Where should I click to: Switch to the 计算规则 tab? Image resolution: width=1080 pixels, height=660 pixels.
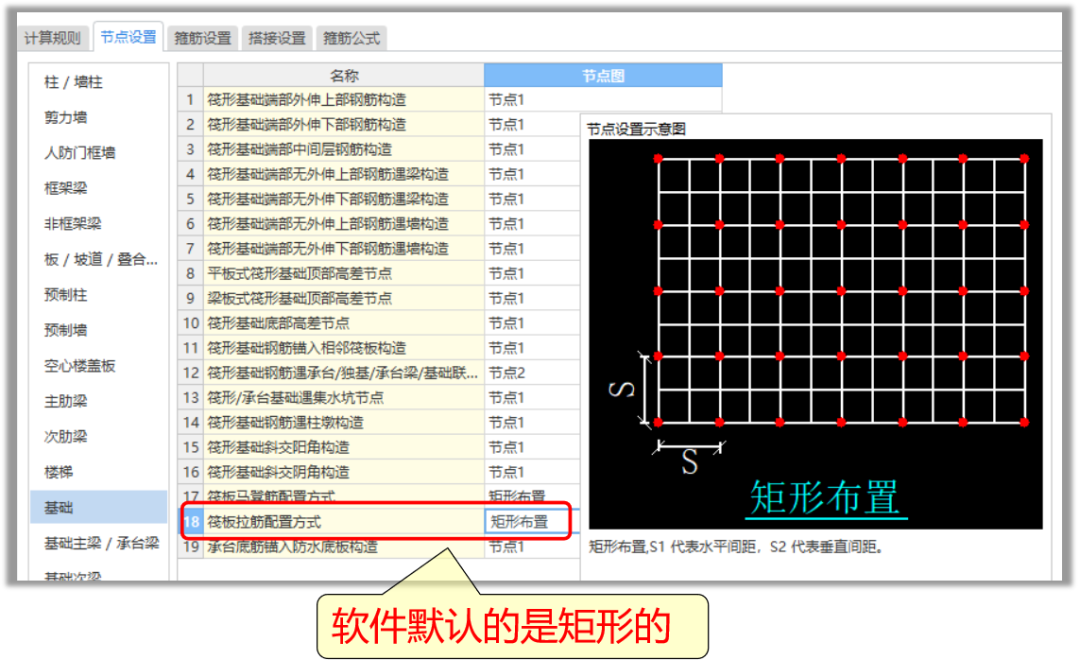tap(52, 38)
